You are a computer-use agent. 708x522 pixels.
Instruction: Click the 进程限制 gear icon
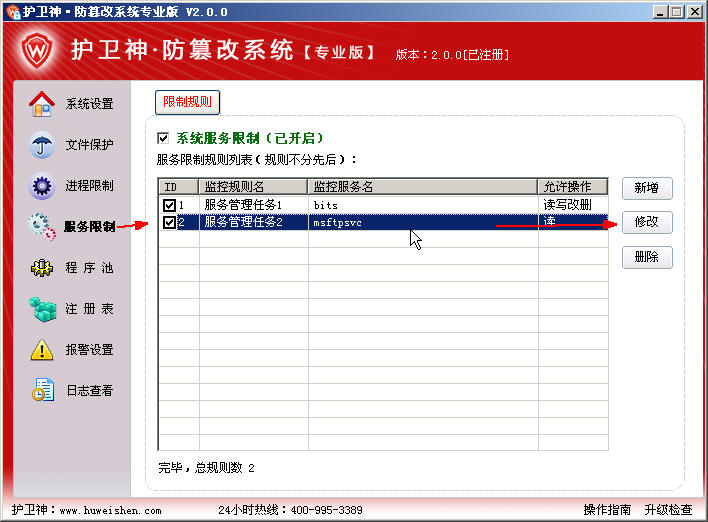coord(42,186)
